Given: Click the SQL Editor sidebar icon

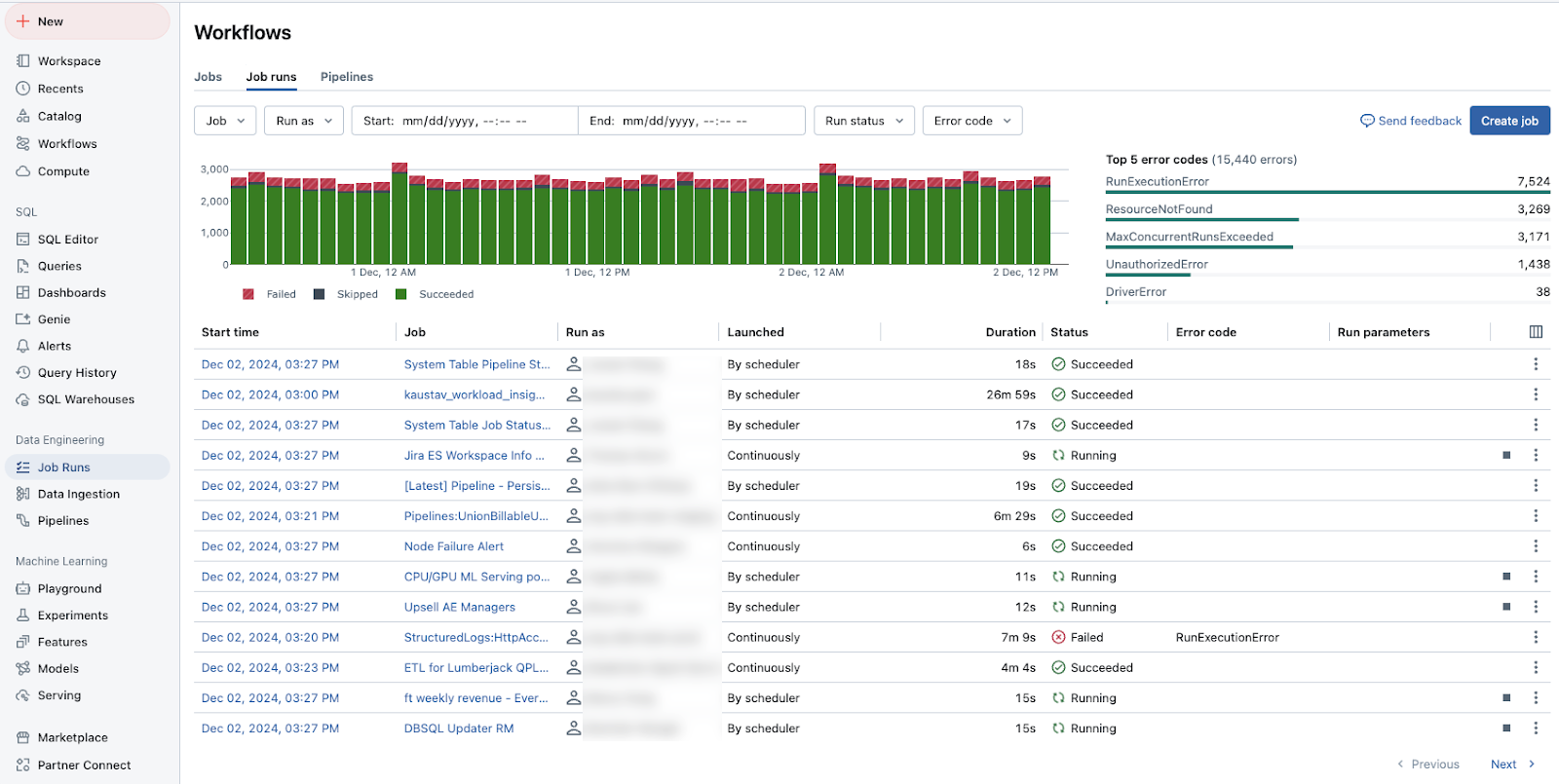Looking at the screenshot, I should pyautogui.click(x=23, y=240).
